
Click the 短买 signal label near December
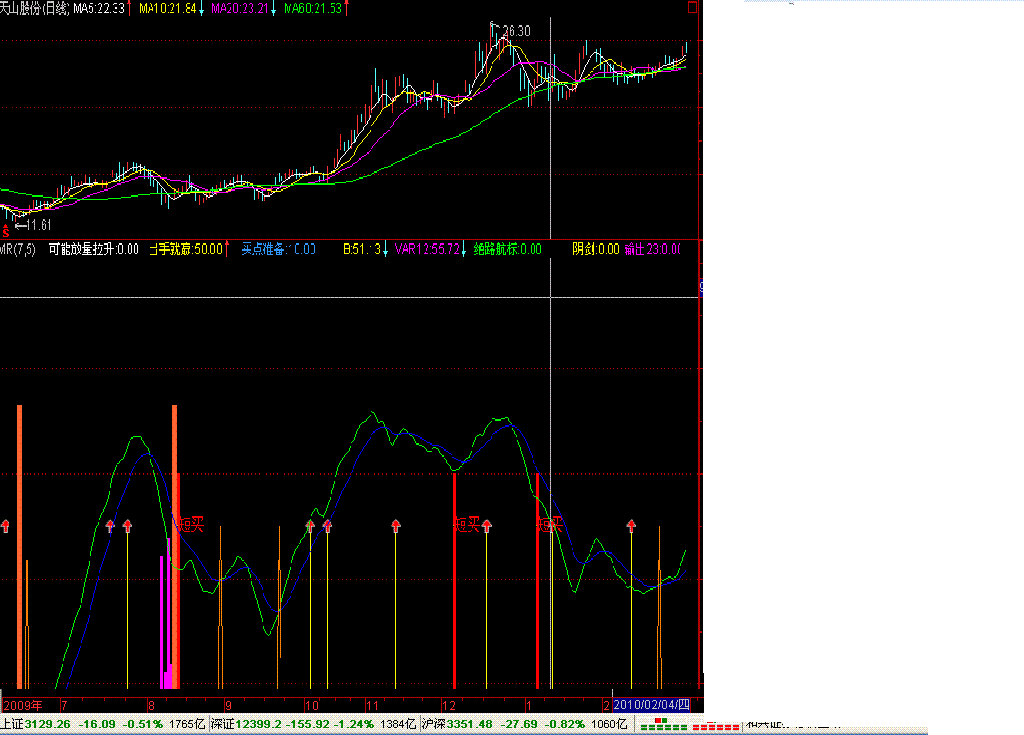tap(467, 524)
